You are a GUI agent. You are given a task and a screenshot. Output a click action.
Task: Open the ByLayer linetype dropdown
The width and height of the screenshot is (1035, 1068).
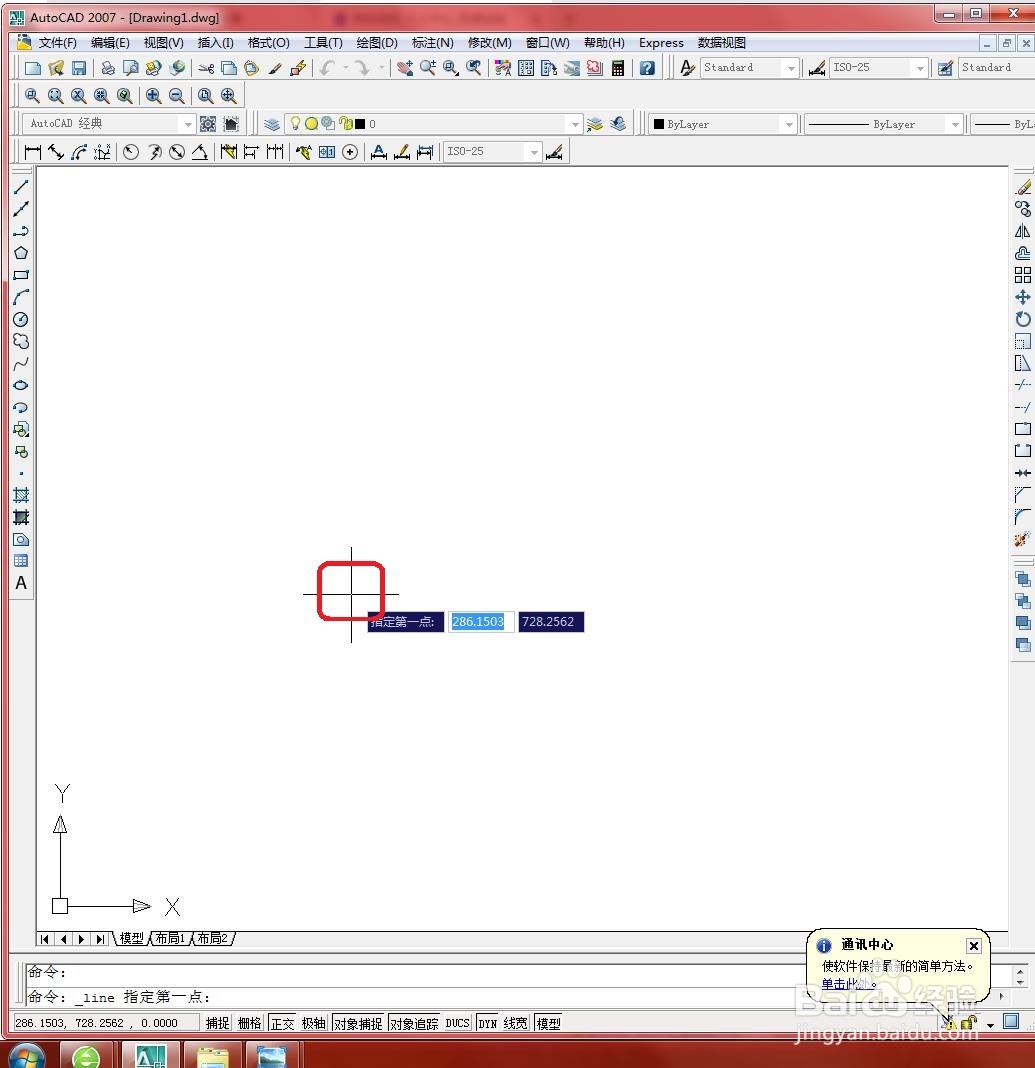[x=955, y=124]
